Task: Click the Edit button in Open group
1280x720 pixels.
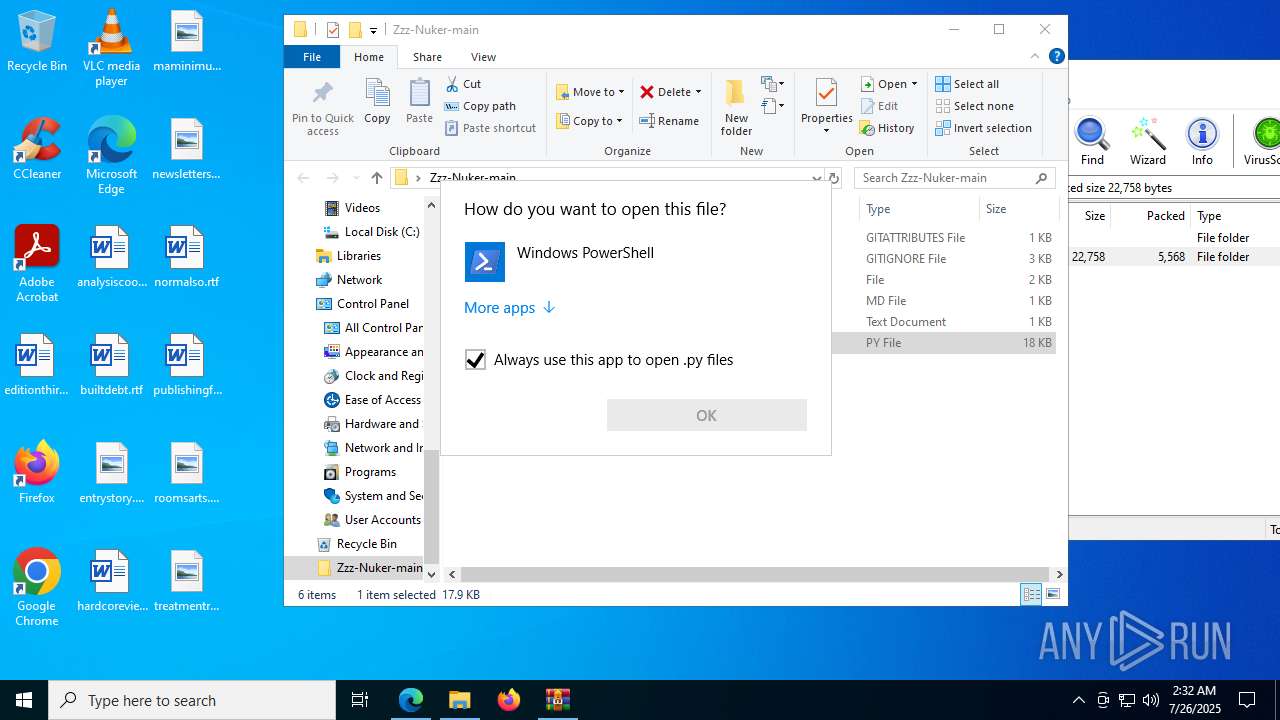Action: [880, 106]
